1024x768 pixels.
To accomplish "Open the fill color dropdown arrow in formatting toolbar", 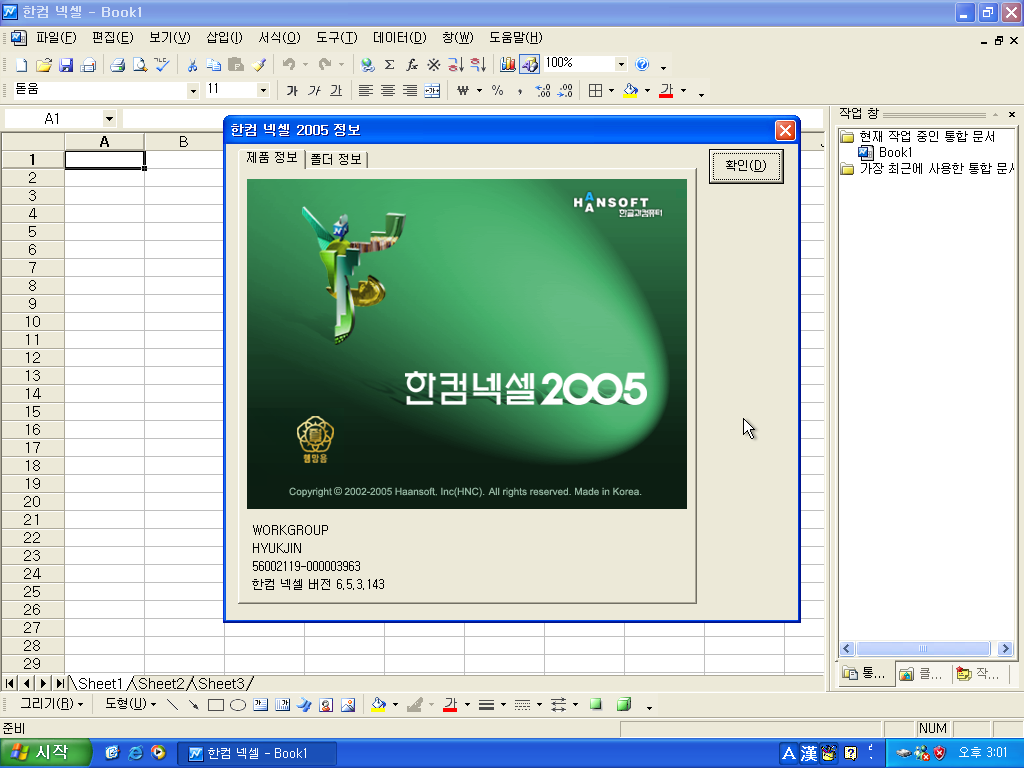I will pyautogui.click(x=647, y=91).
